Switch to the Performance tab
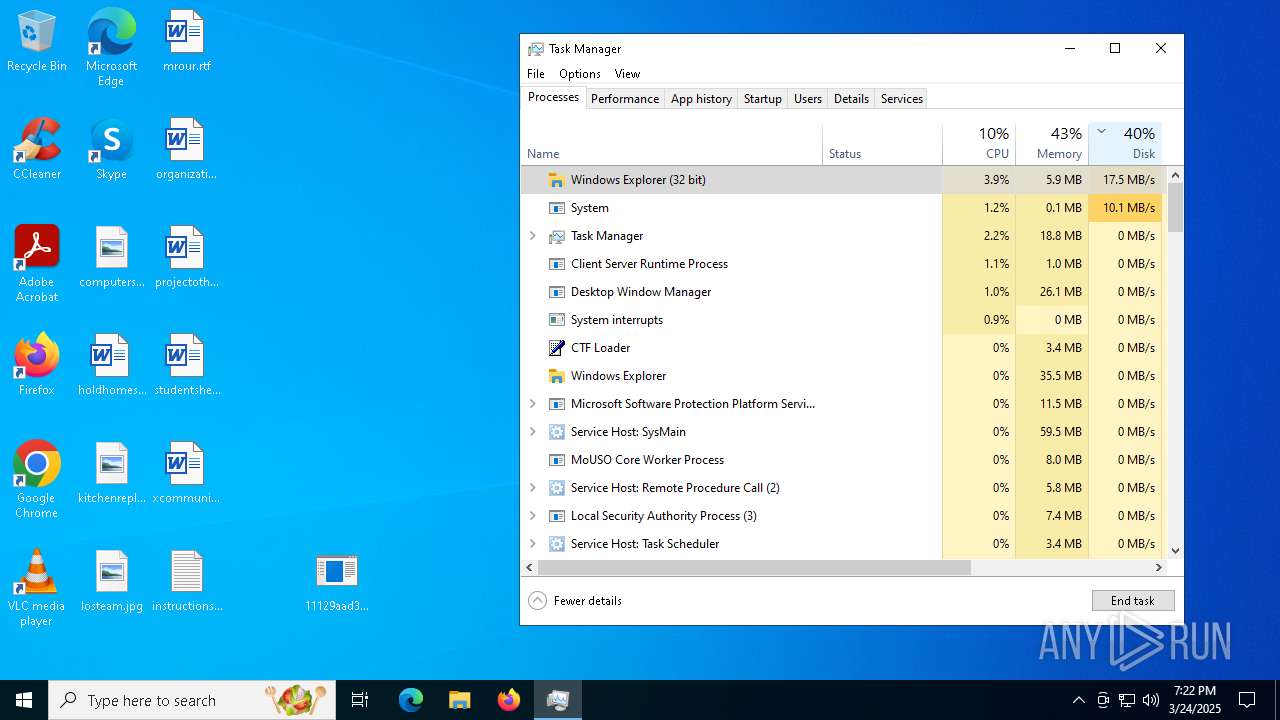The width and height of the screenshot is (1280, 720). pos(625,98)
